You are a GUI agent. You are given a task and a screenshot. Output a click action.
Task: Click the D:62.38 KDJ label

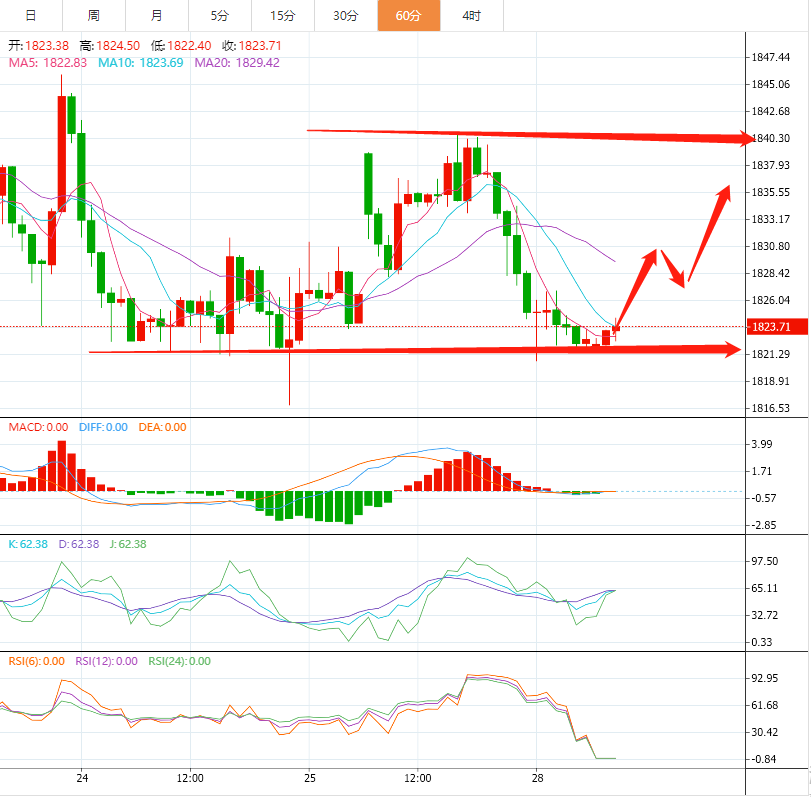79,544
